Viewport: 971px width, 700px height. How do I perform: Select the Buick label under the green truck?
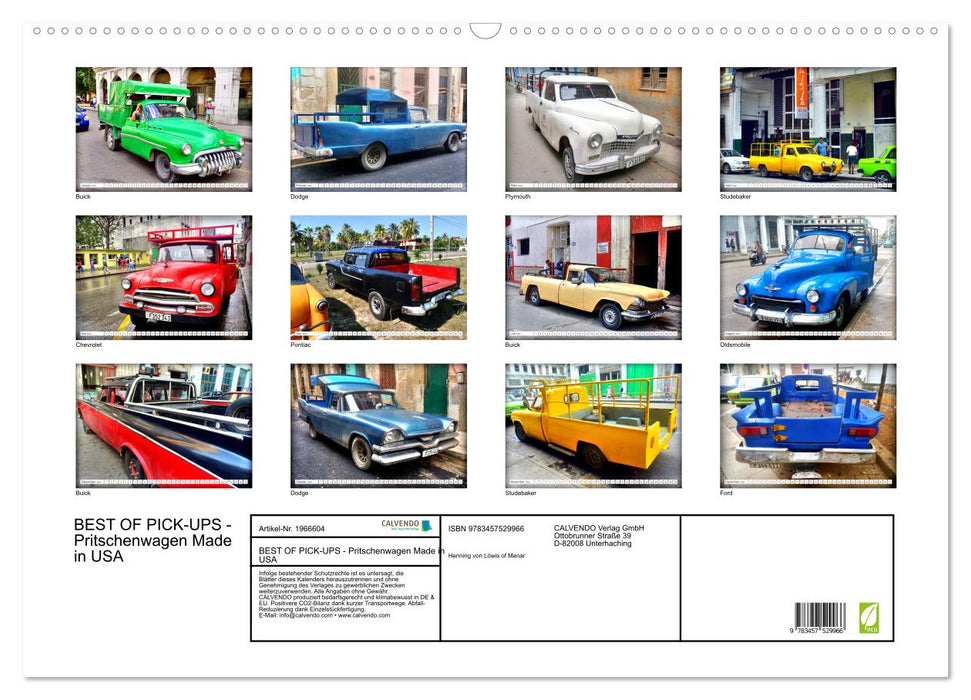pos(83,196)
